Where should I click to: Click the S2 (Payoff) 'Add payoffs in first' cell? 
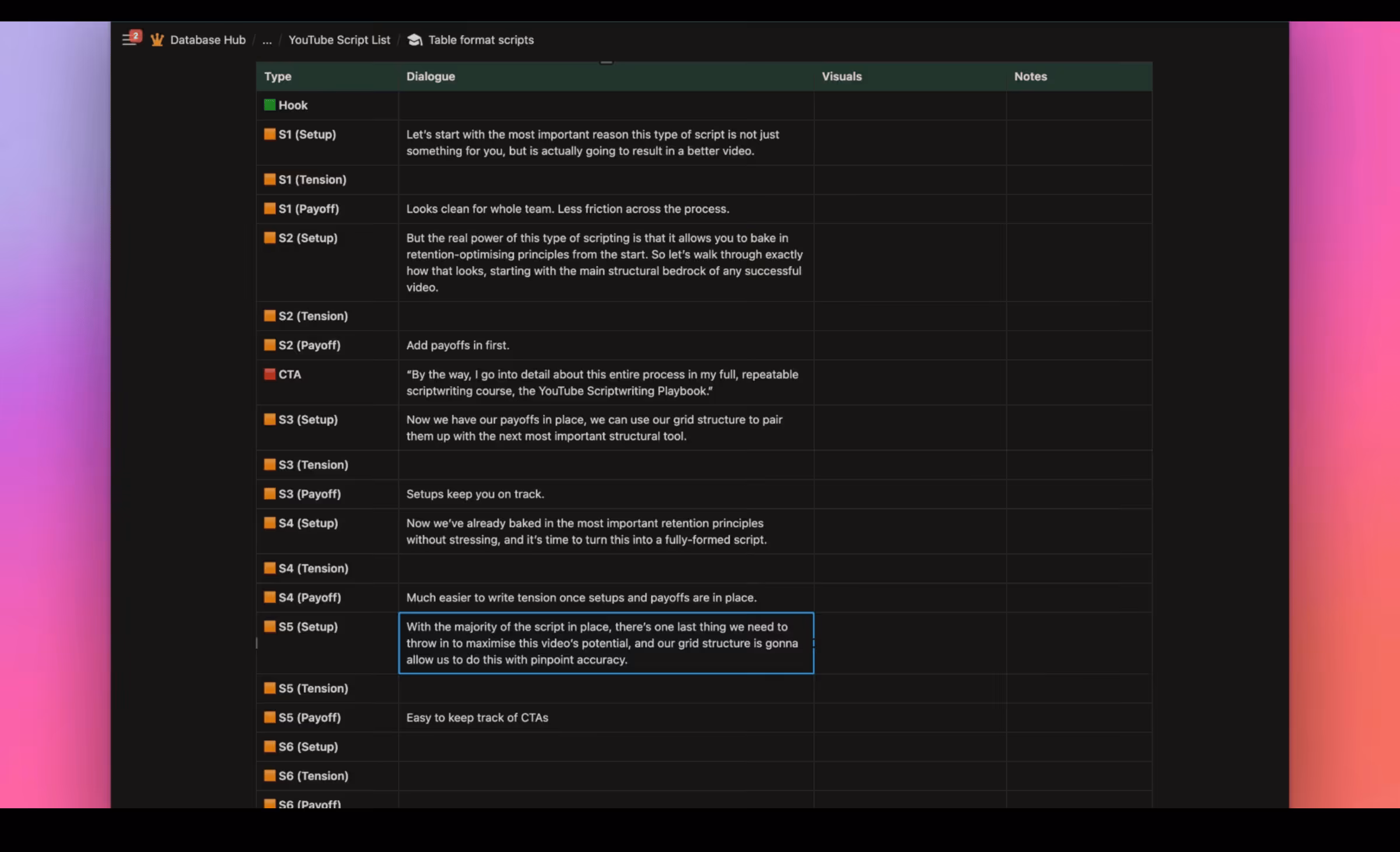458,345
